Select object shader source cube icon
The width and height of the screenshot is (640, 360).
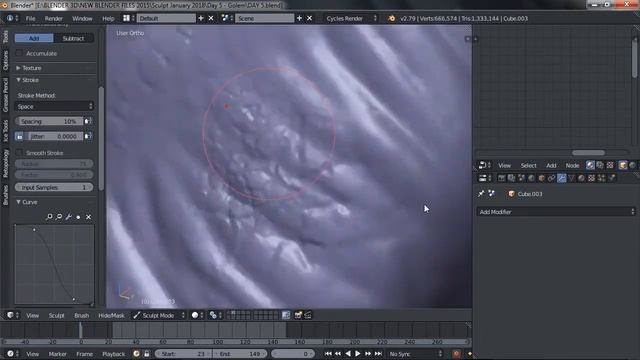click(x=623, y=165)
